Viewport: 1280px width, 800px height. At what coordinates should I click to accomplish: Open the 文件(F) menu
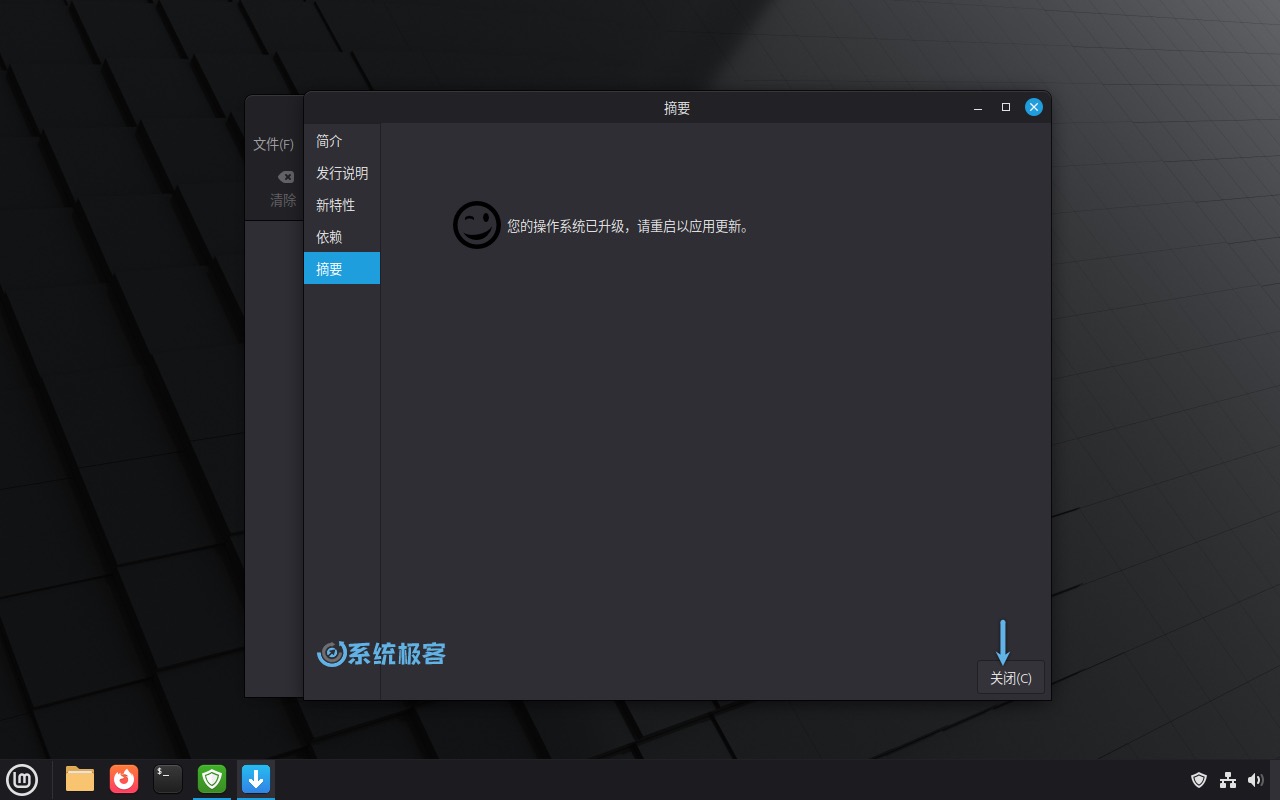[x=272, y=143]
